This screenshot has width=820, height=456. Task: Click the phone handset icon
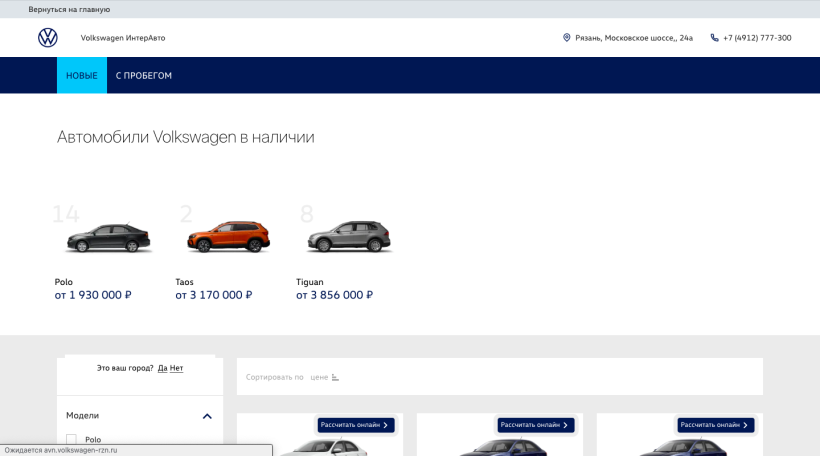[714, 38]
